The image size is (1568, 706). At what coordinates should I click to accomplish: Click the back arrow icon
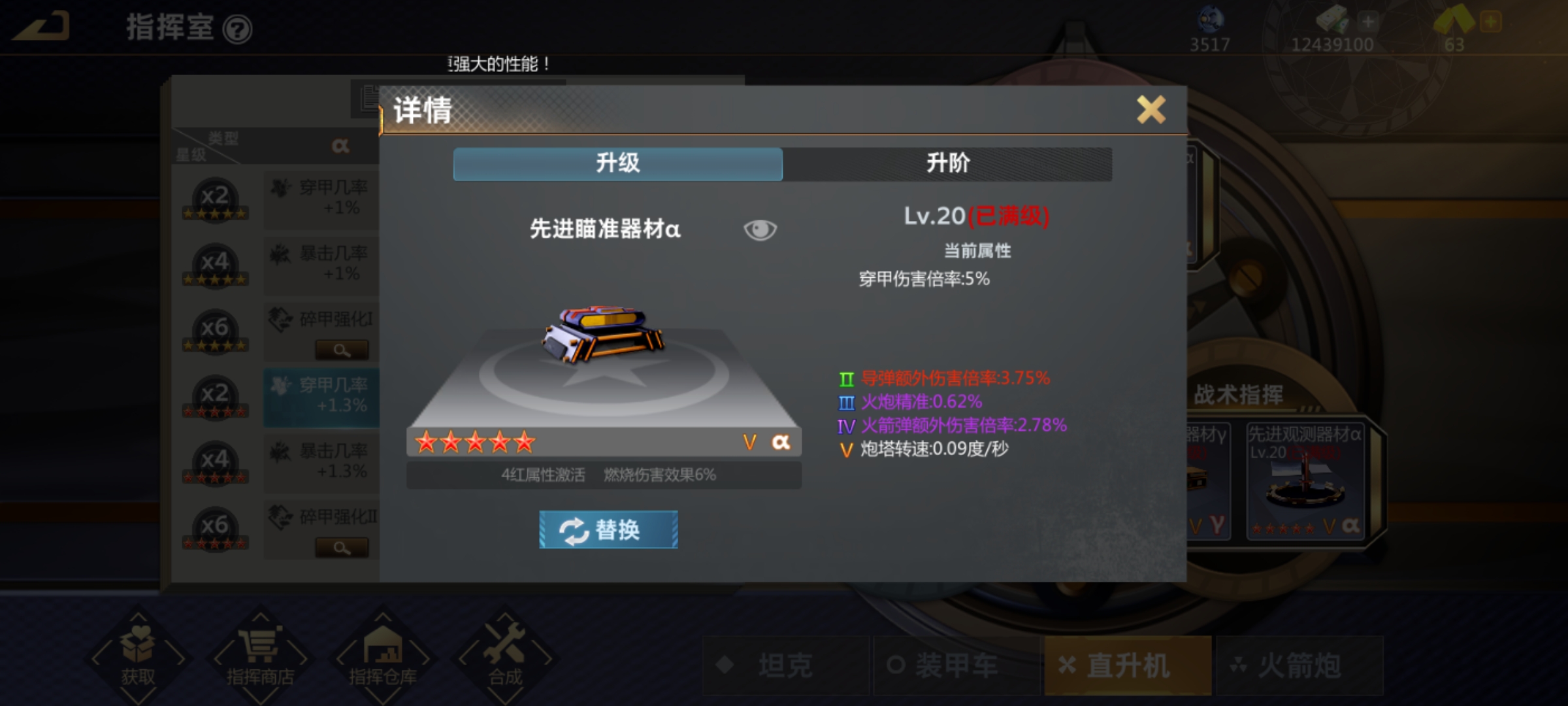click(x=42, y=27)
